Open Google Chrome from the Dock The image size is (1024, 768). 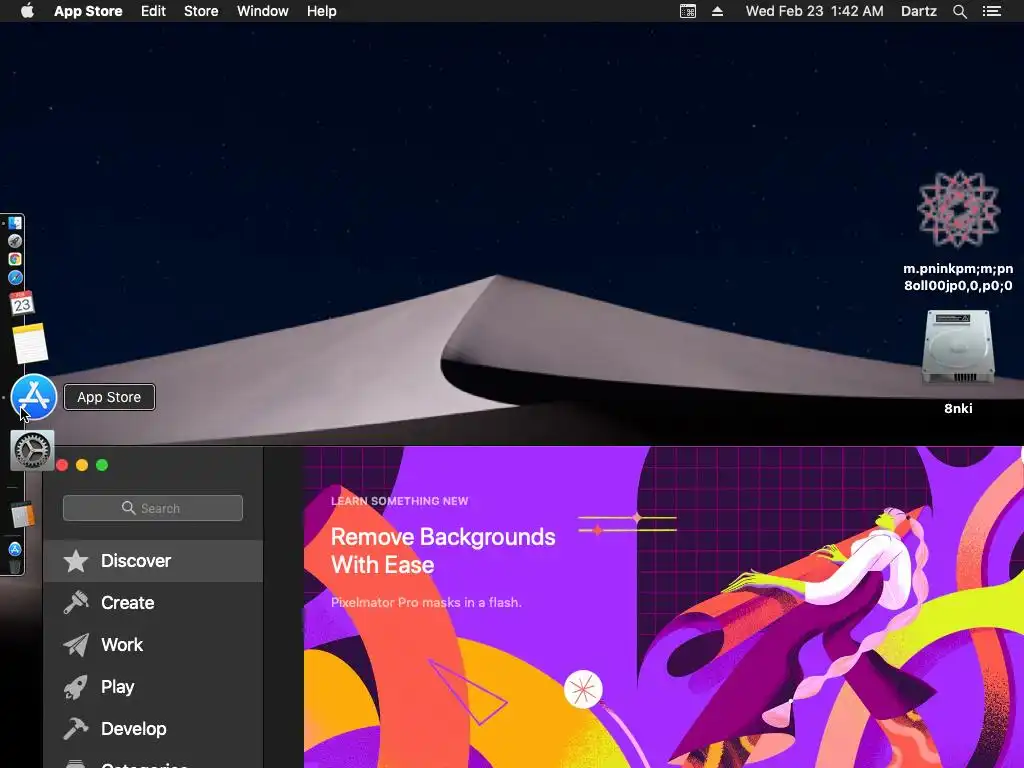pyautogui.click(x=15, y=259)
